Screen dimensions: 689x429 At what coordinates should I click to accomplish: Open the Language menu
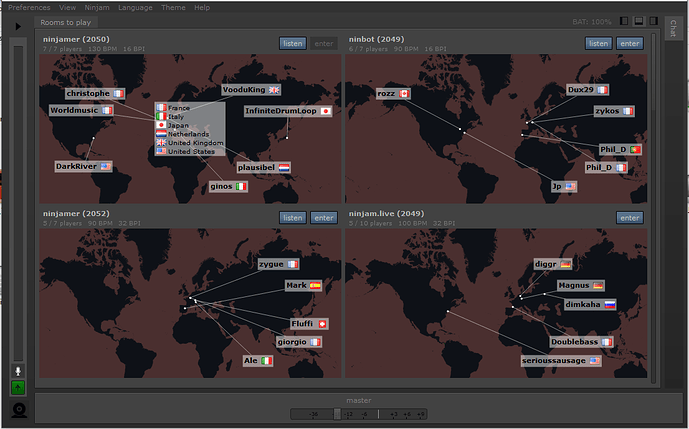[135, 7]
